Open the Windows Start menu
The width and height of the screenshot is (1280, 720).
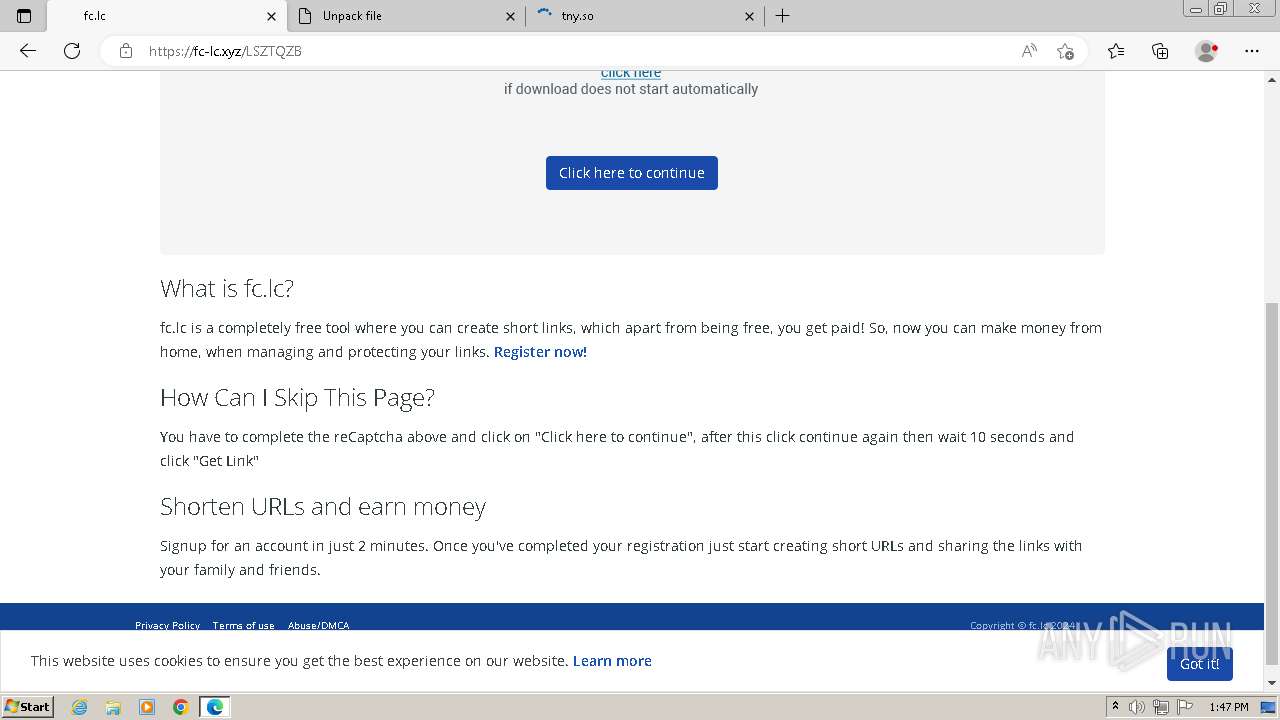tap(28, 707)
